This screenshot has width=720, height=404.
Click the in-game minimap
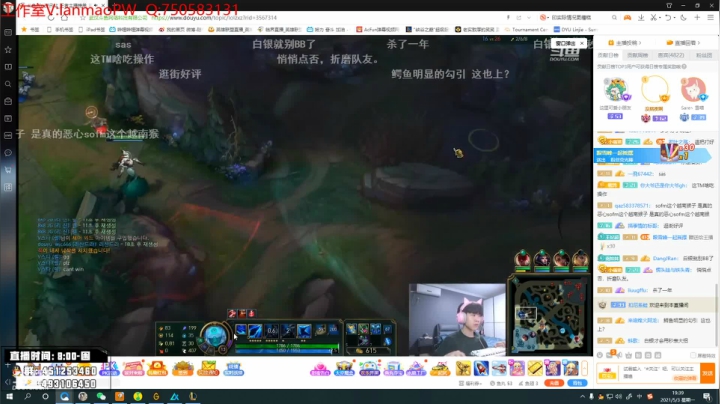point(550,315)
